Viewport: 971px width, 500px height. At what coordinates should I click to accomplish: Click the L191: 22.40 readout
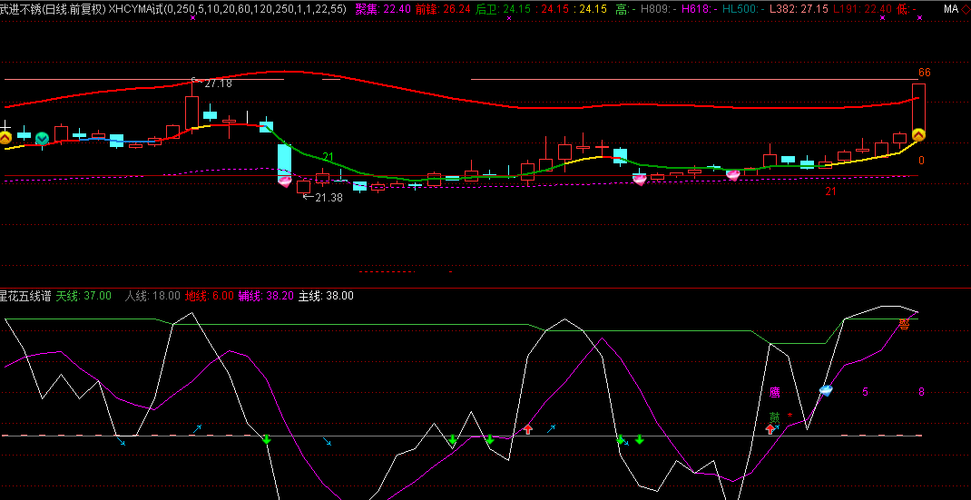(863, 9)
